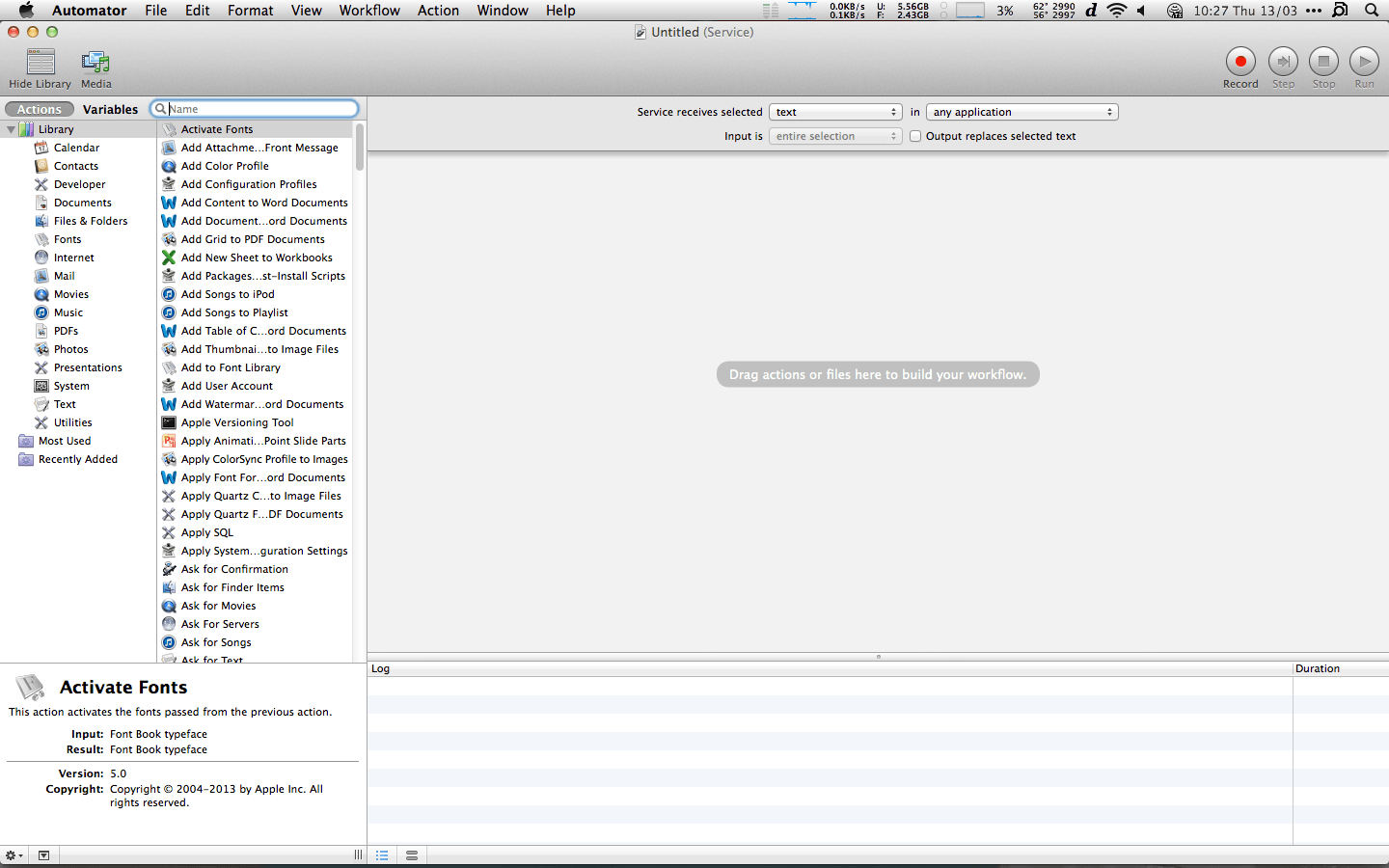Click the Duration column header in log

[1341, 668]
